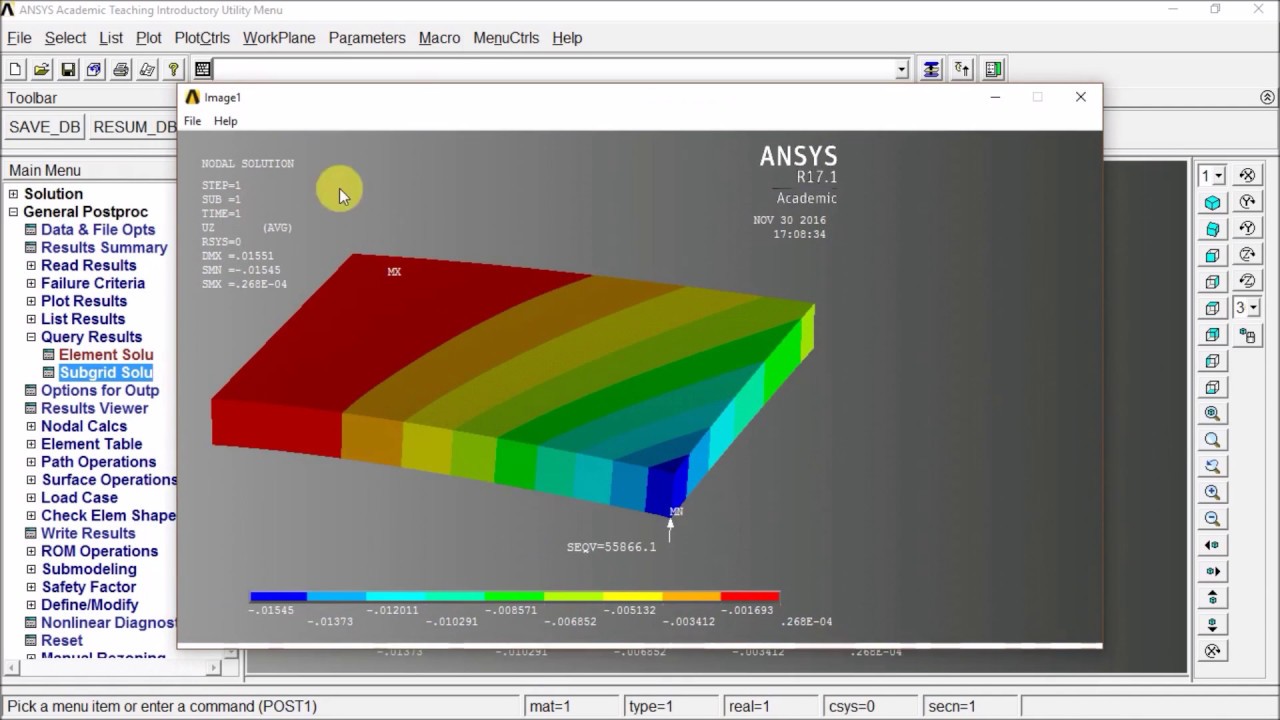Open Help menu in Image1 window
Viewport: 1280px width, 720px height.
(226, 121)
